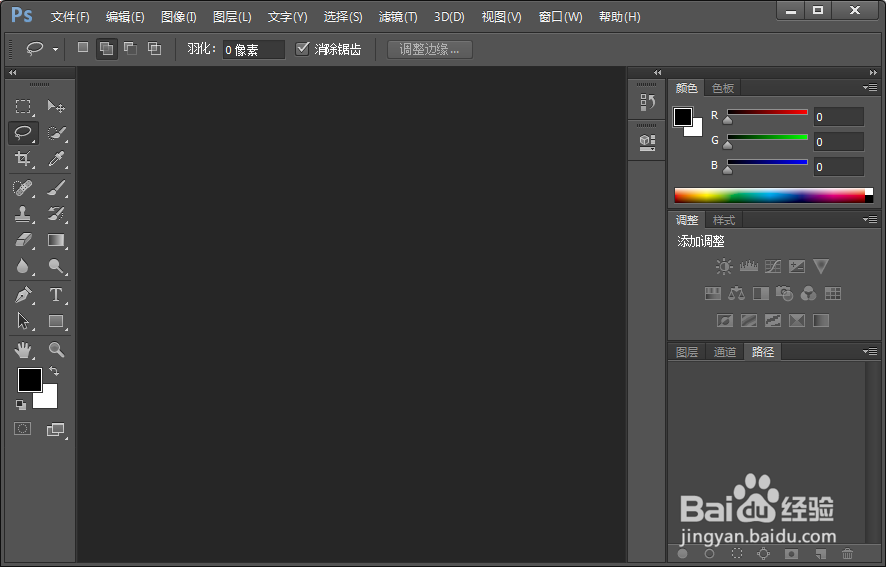This screenshot has height=567, width=886.
Task: Open the 窗口(W) menu
Action: click(x=560, y=17)
